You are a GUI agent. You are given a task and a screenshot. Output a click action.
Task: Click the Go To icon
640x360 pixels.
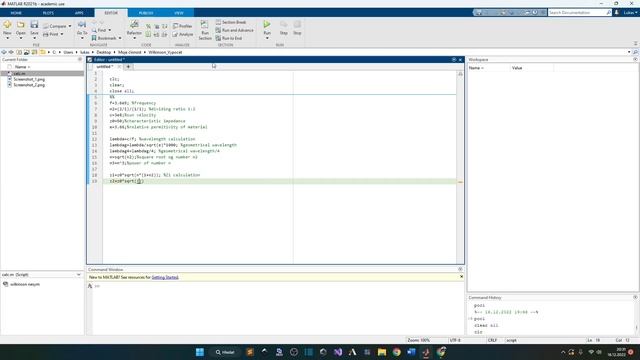click(x=82, y=25)
